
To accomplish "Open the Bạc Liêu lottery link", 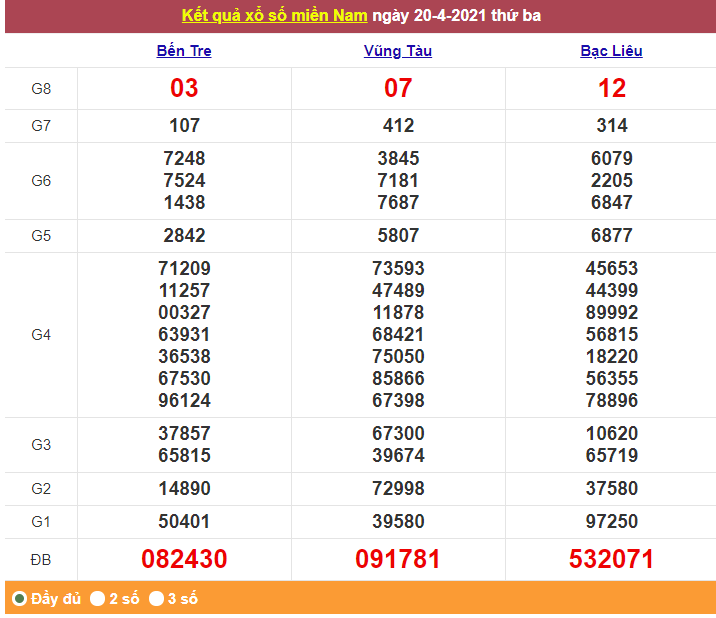I will pyautogui.click(x=611, y=51).
